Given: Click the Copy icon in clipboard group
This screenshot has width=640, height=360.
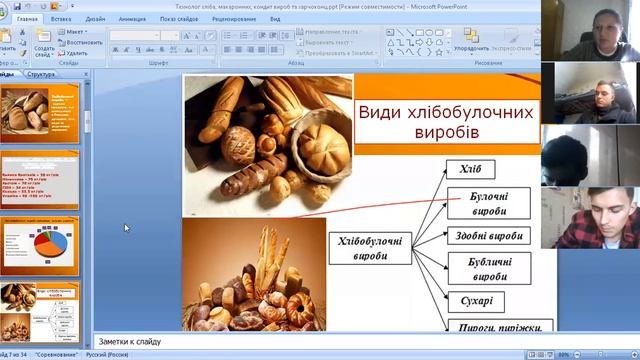Looking at the screenshot, I should coord(22,42).
